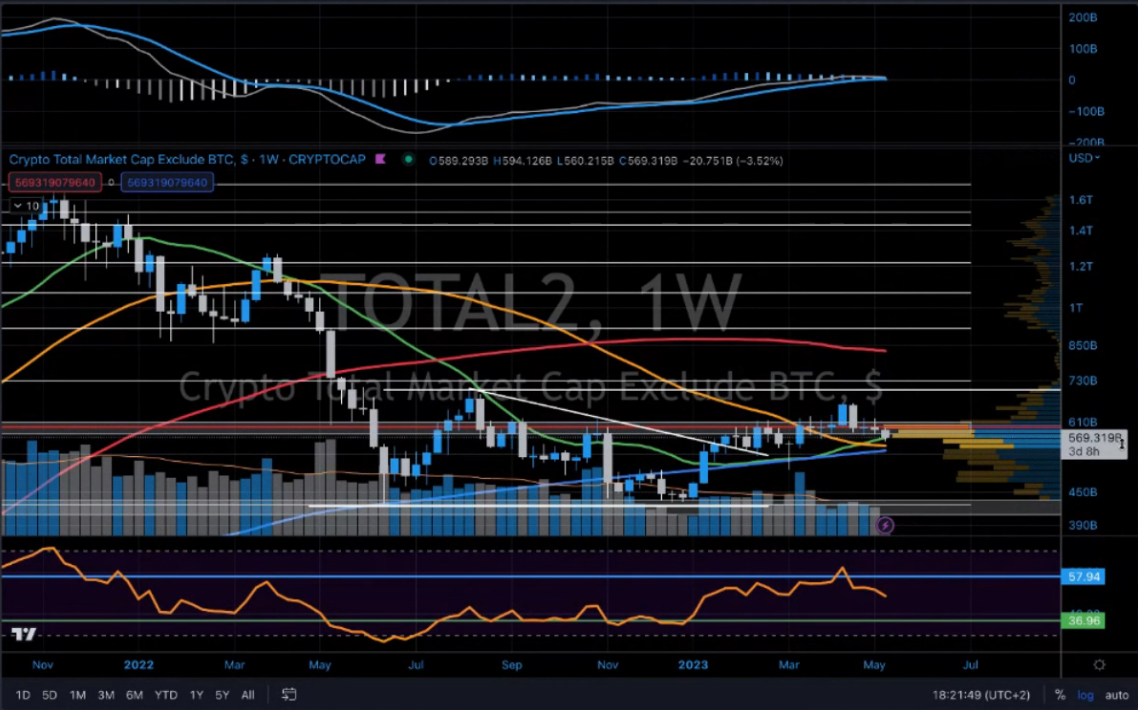The image size is (1138, 710).
Task: Open the timezone menu at 18:21:49 (UTC+2)
Action: coord(981,695)
